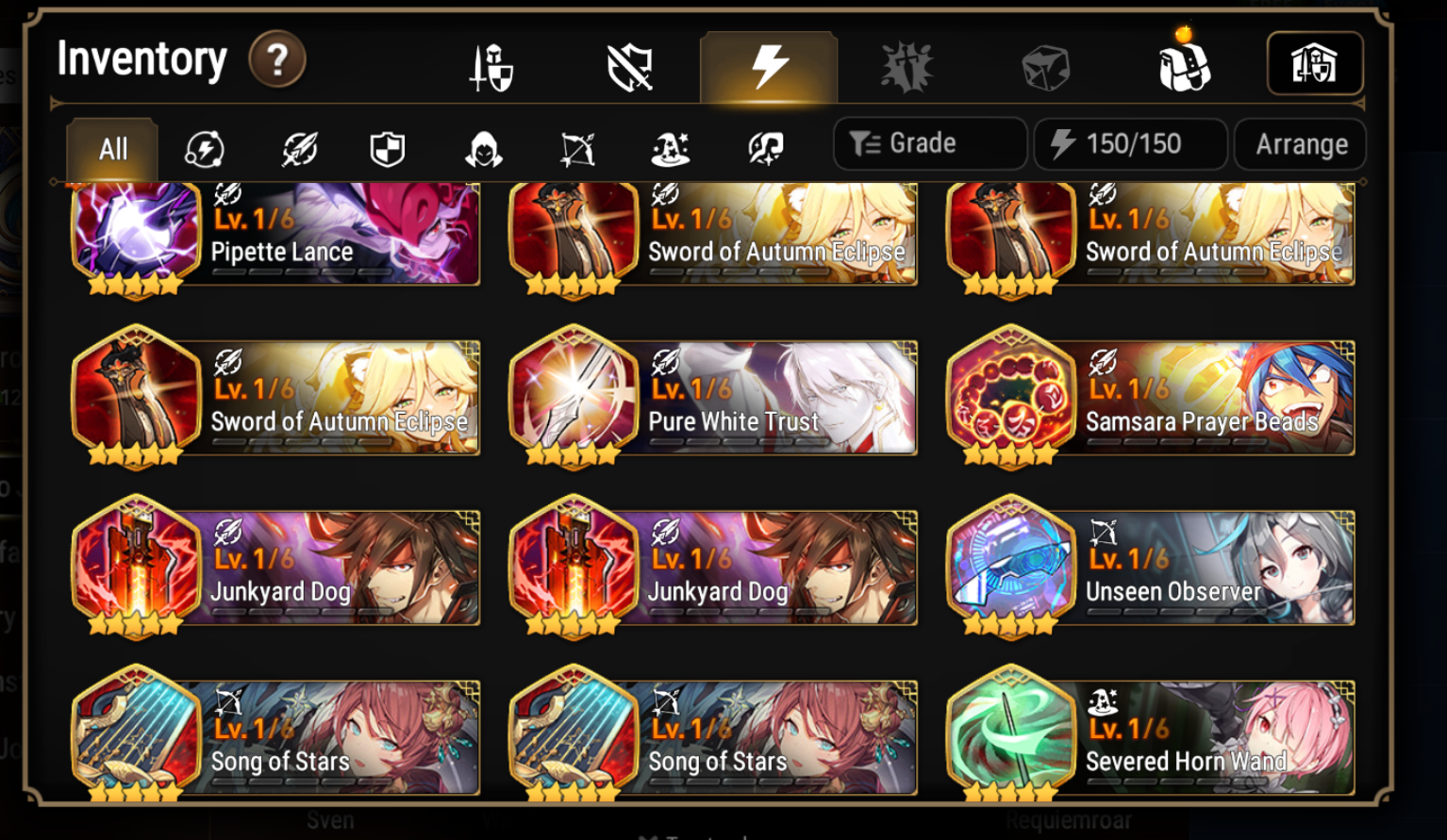Filter artifacts by Warrior class icon
Viewport: 1447px width, 840px height.
299,149
